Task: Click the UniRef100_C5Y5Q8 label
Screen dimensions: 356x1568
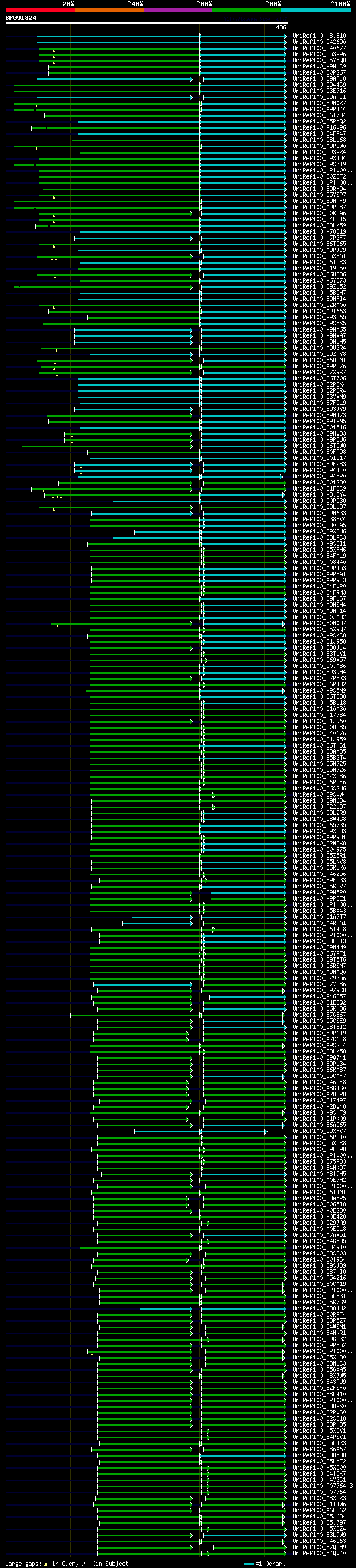Action: 319,60
